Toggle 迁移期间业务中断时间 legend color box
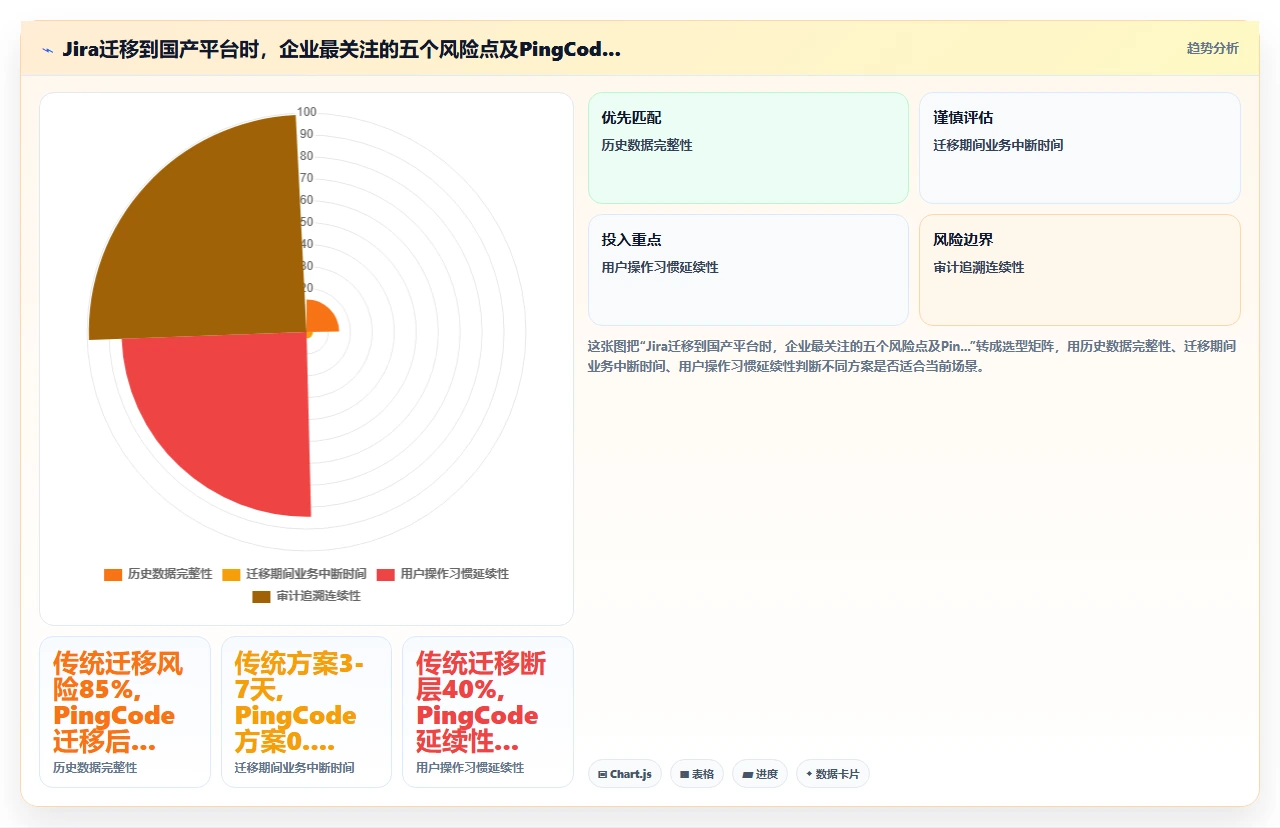 coord(231,574)
